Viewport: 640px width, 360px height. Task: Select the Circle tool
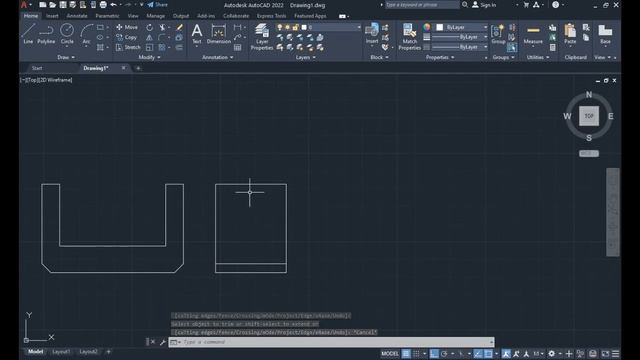67,34
